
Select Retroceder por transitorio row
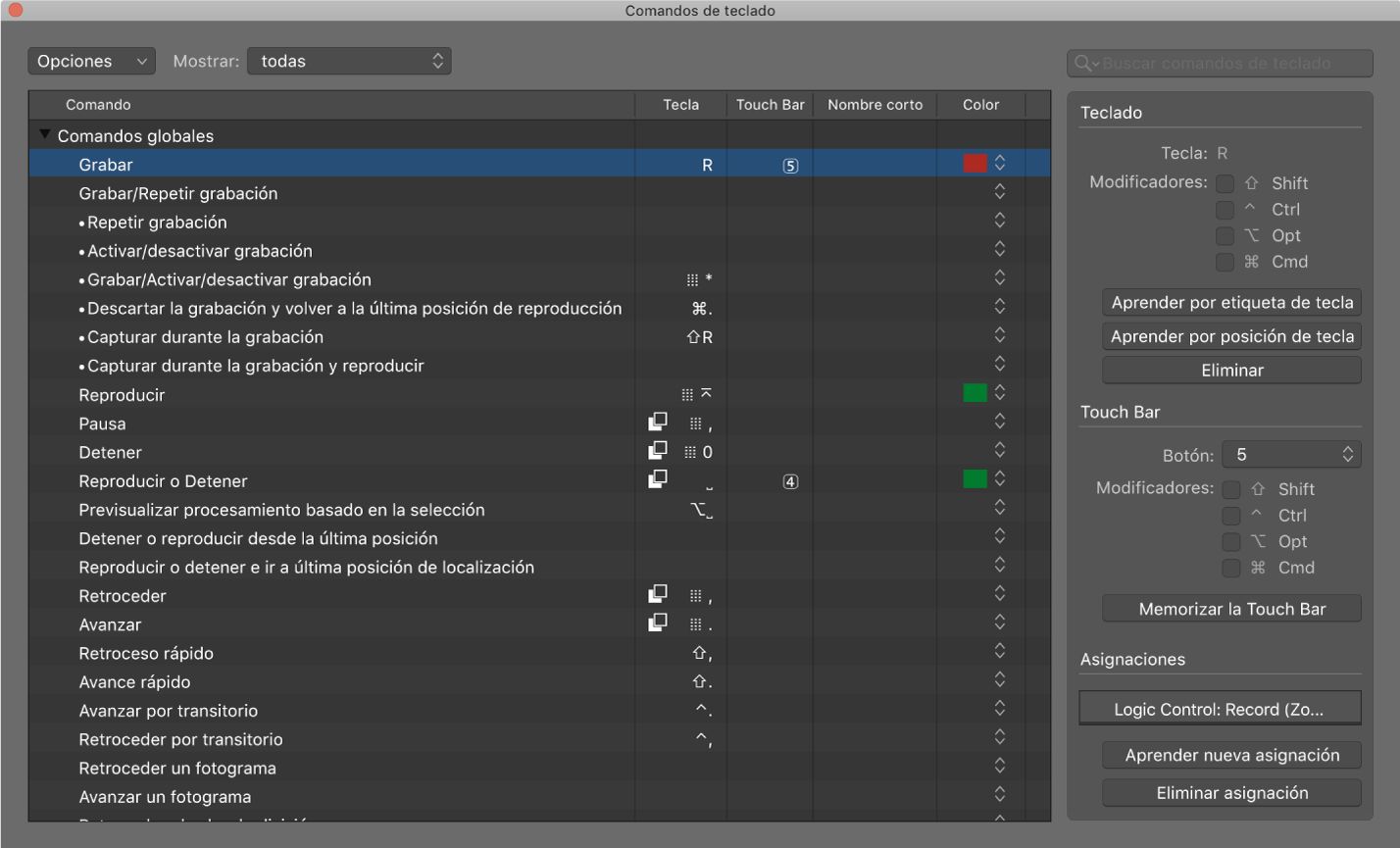[x=539, y=738]
